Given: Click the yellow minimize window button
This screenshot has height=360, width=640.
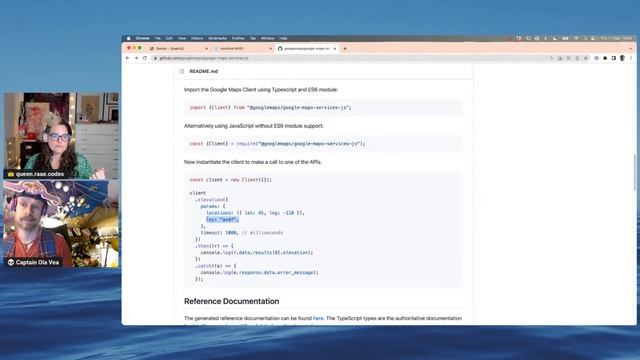Looking at the screenshot, I should (134, 48).
